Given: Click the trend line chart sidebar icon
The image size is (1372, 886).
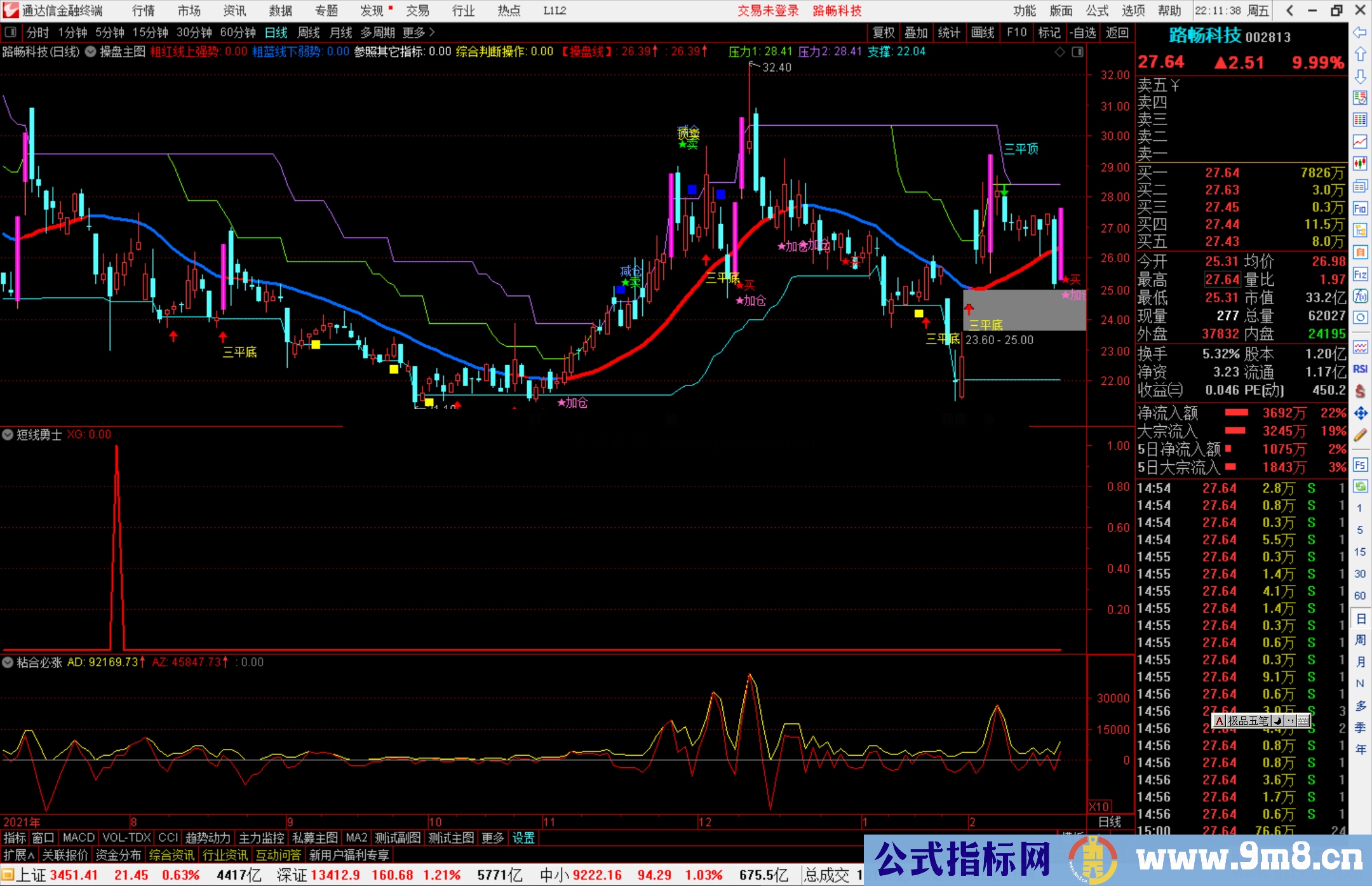Looking at the screenshot, I should click(1360, 141).
